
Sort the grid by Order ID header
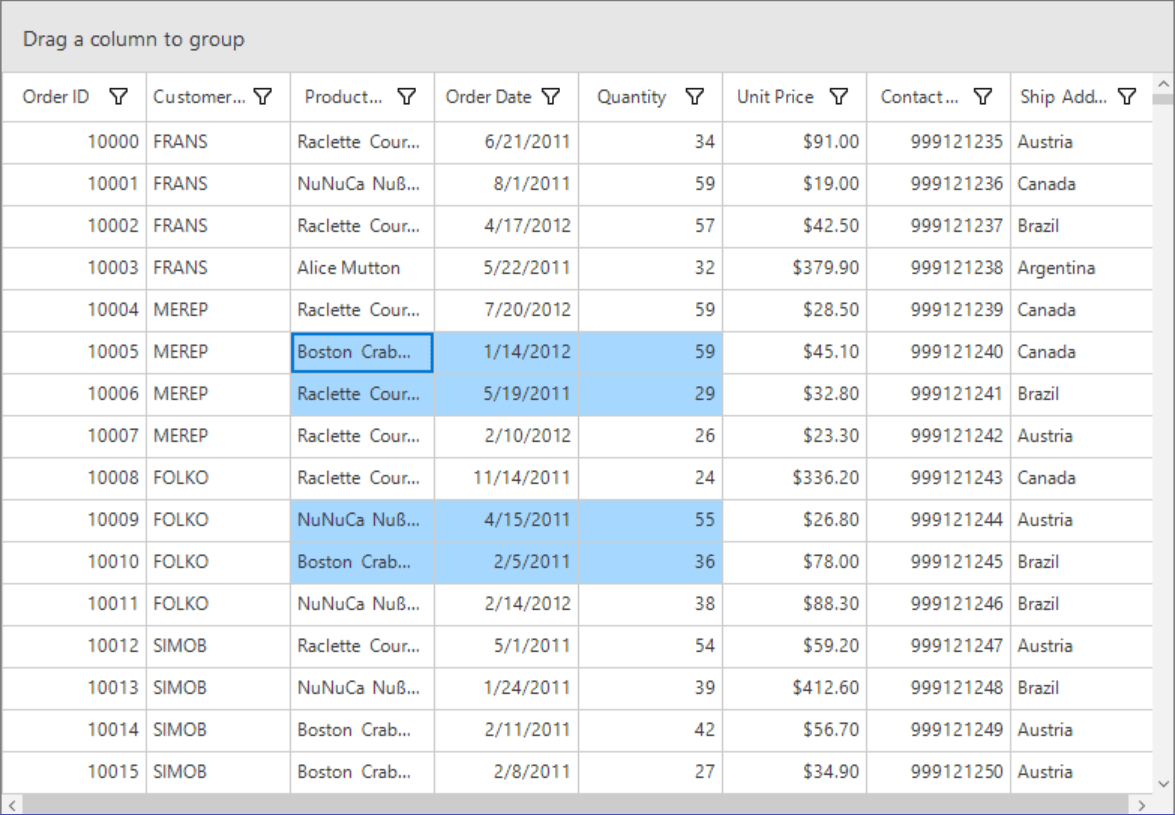coord(57,97)
